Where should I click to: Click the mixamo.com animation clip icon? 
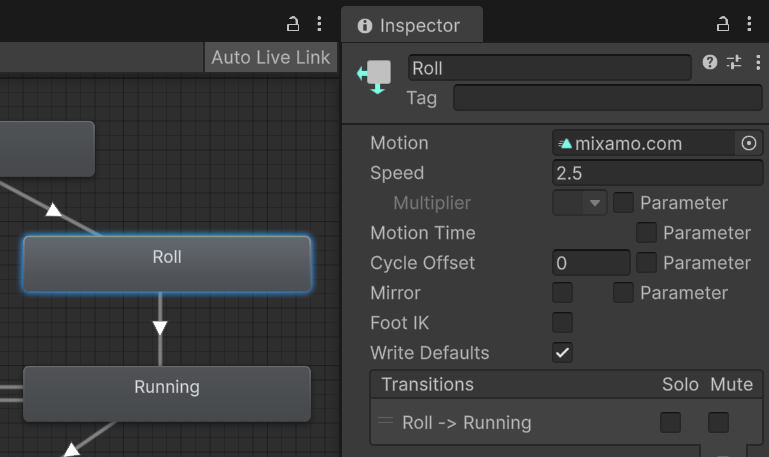click(565, 144)
